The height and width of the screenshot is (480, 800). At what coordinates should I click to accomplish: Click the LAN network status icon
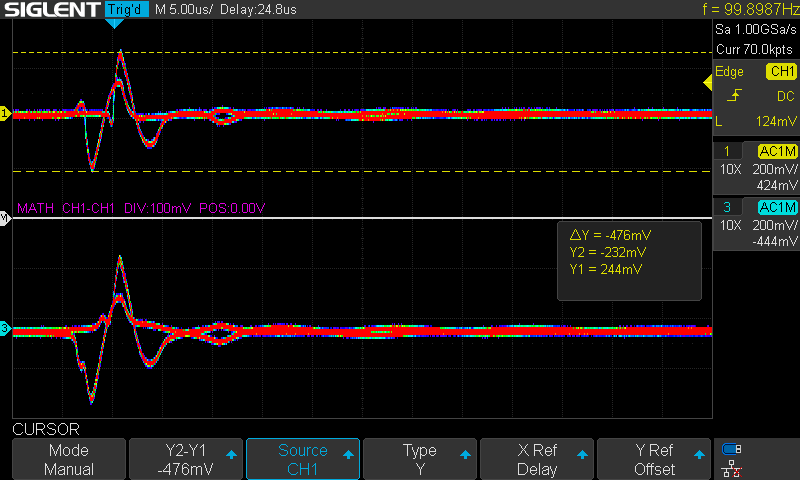(x=732, y=469)
